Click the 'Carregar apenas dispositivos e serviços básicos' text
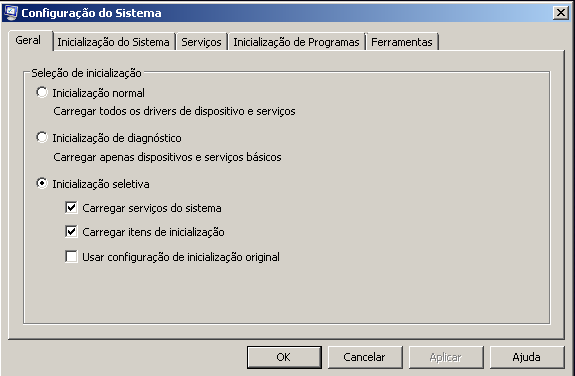The image size is (575, 376). click(167, 157)
